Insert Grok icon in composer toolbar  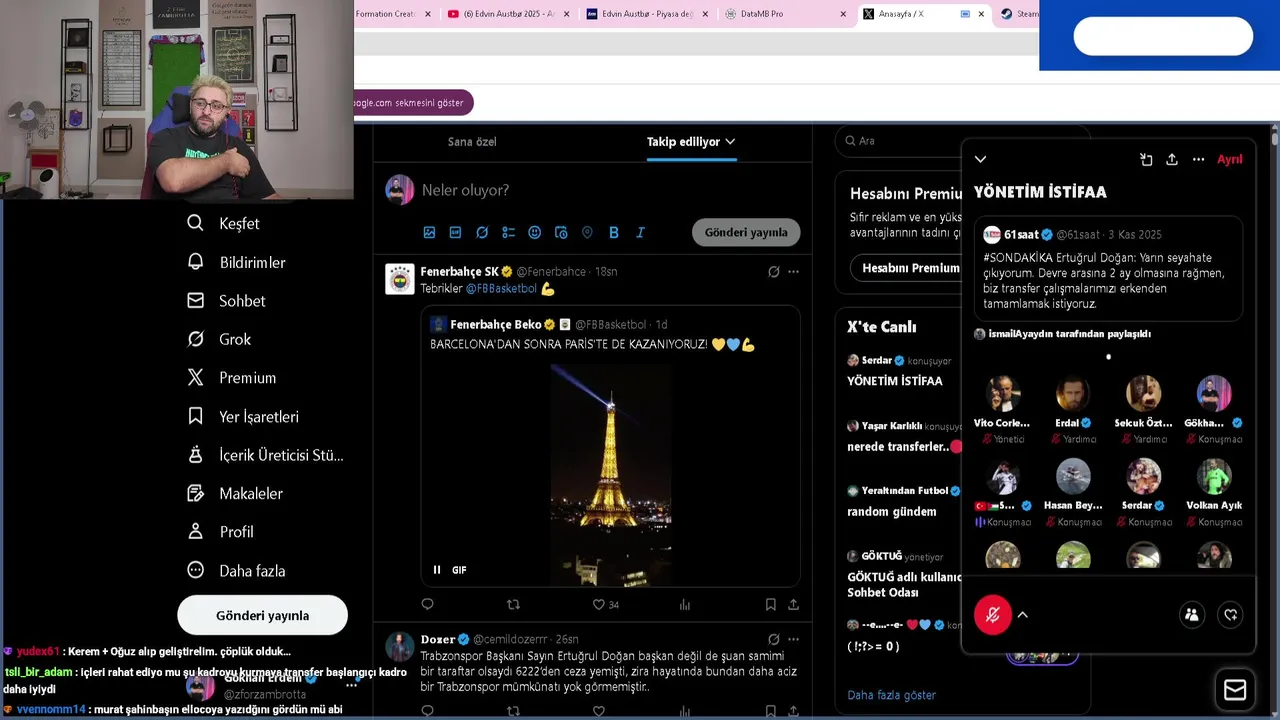[482, 232]
